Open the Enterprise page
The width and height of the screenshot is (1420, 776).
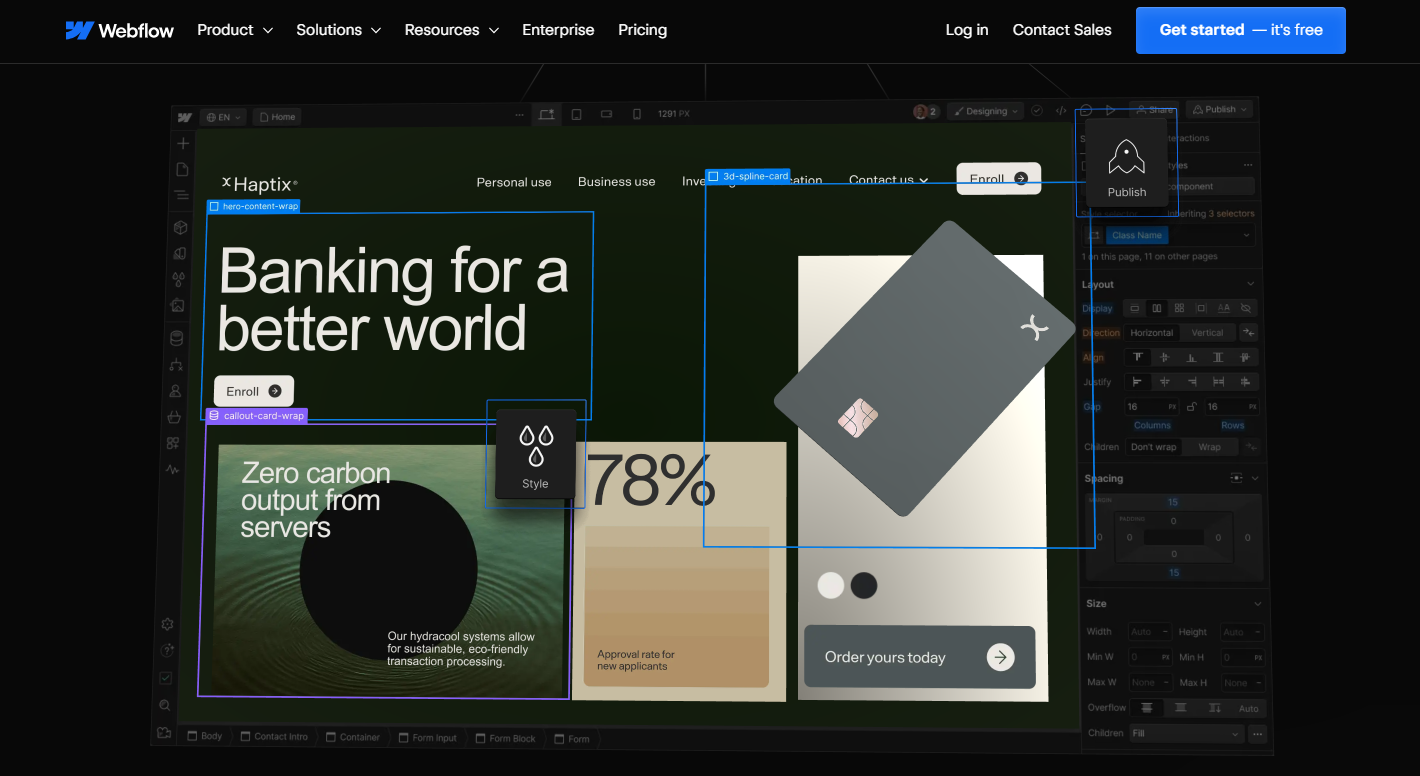pyautogui.click(x=558, y=30)
